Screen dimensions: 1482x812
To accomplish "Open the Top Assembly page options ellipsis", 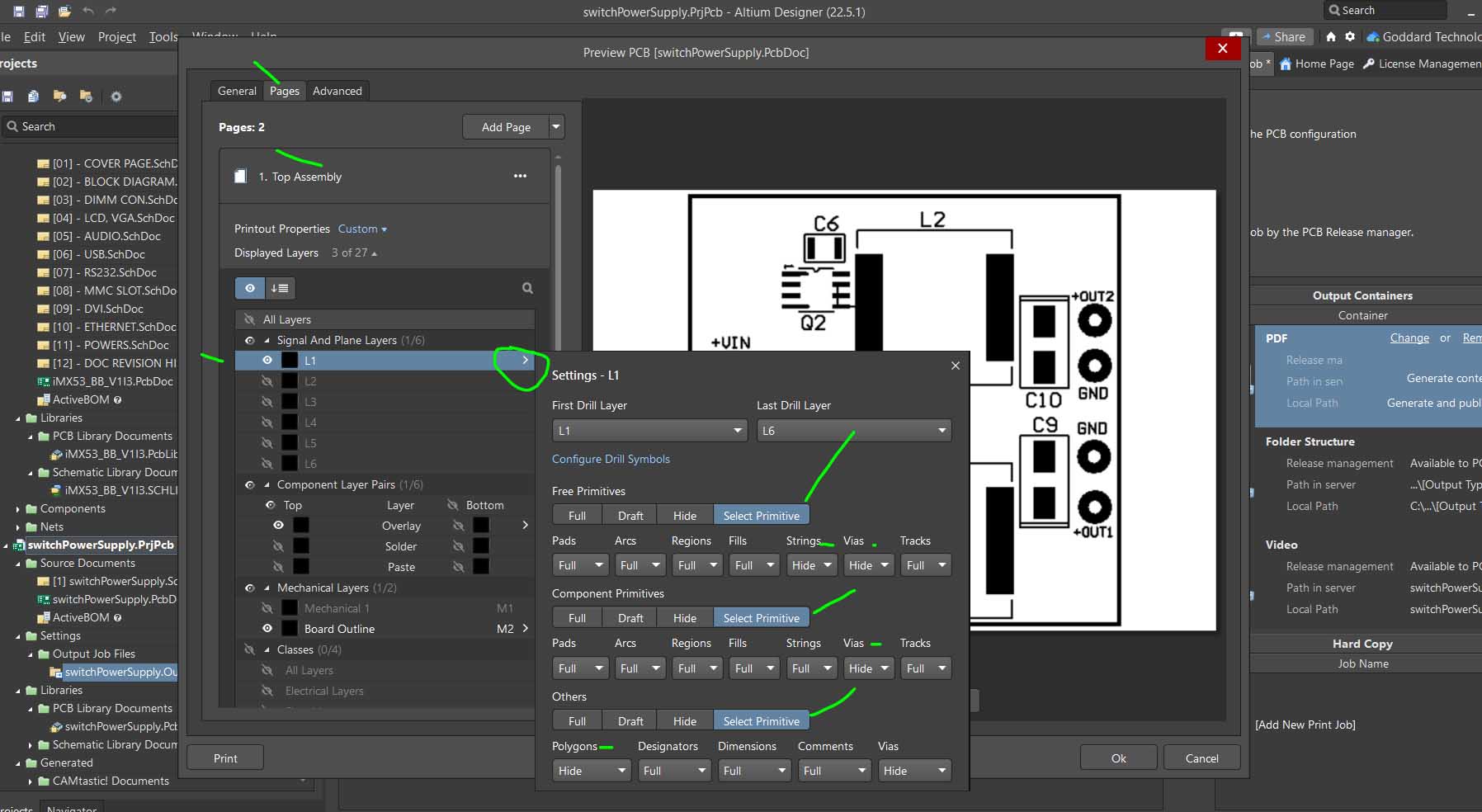I will [x=520, y=176].
